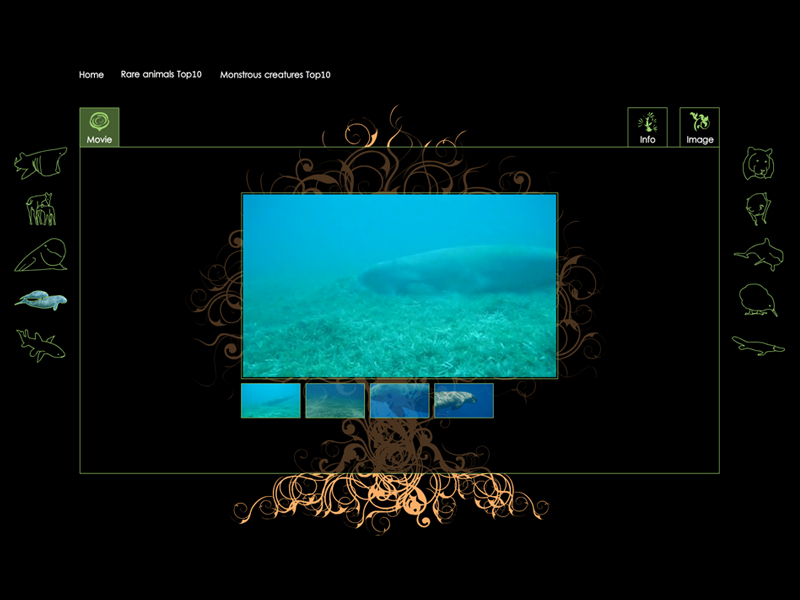Image resolution: width=800 pixels, height=600 pixels.
Task: Select the kiwi bird outline icon
Action: click(x=758, y=300)
